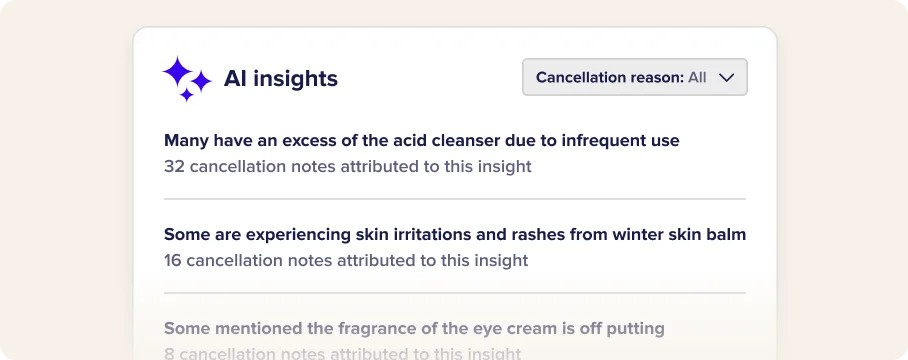Click the 'Cancellation reason:' label text
Viewport: 908px width, 360px height.
click(610, 78)
